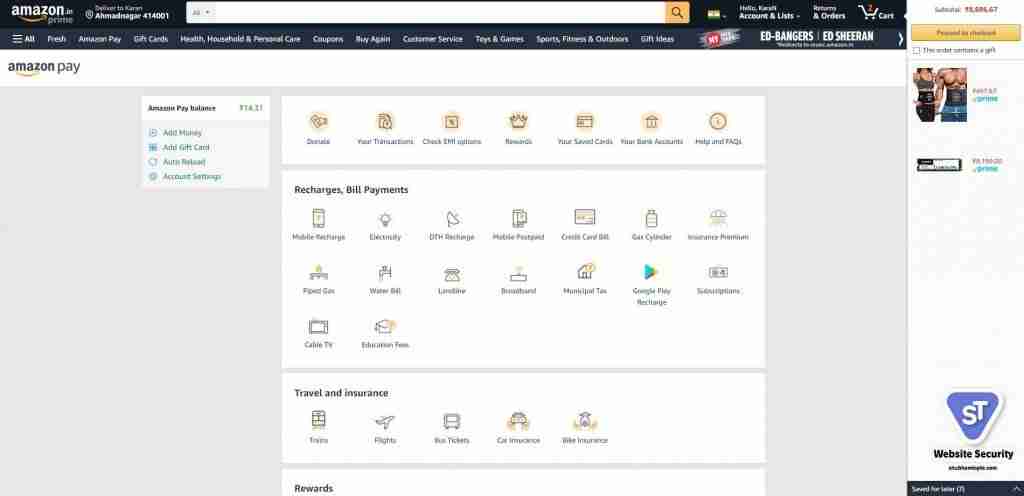The image size is (1024, 496).
Task: Click Add Money link
Action: point(182,132)
